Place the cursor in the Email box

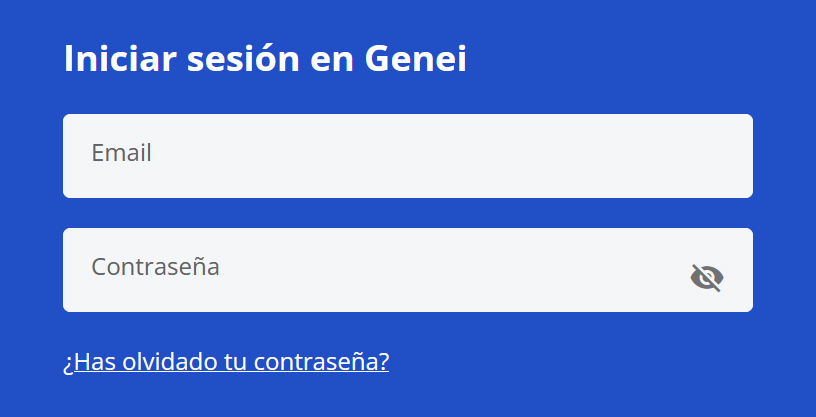(x=407, y=156)
